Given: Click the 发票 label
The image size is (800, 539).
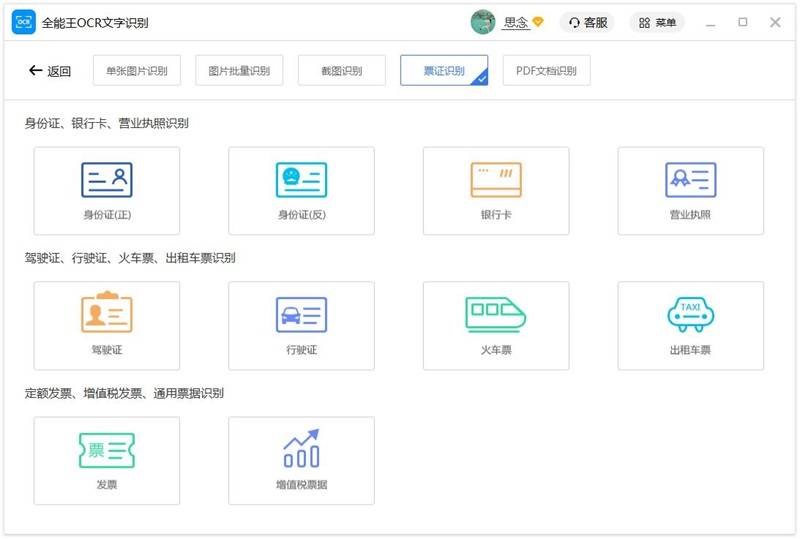Looking at the screenshot, I should coord(107,484).
